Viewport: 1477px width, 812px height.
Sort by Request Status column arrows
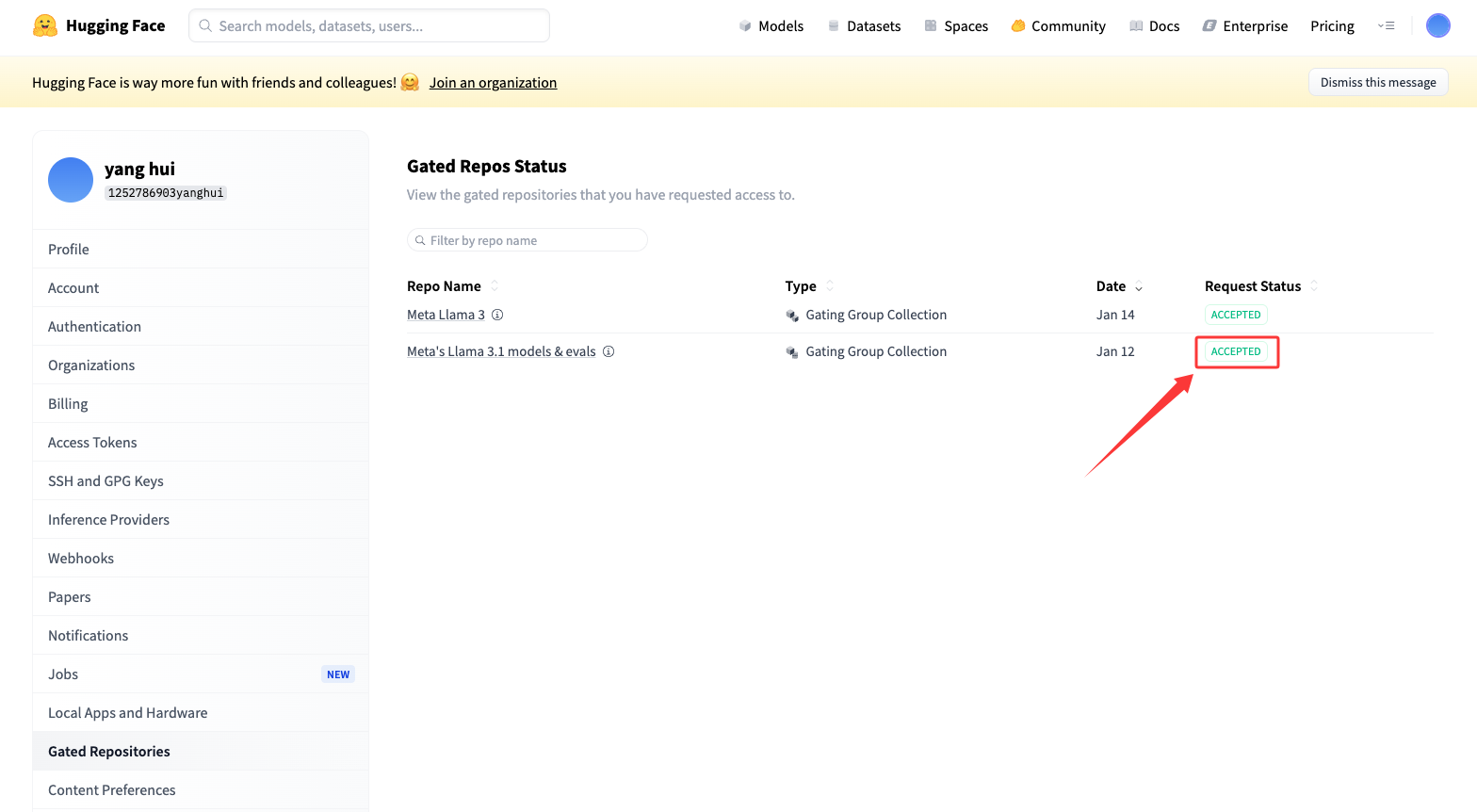[x=1314, y=286]
